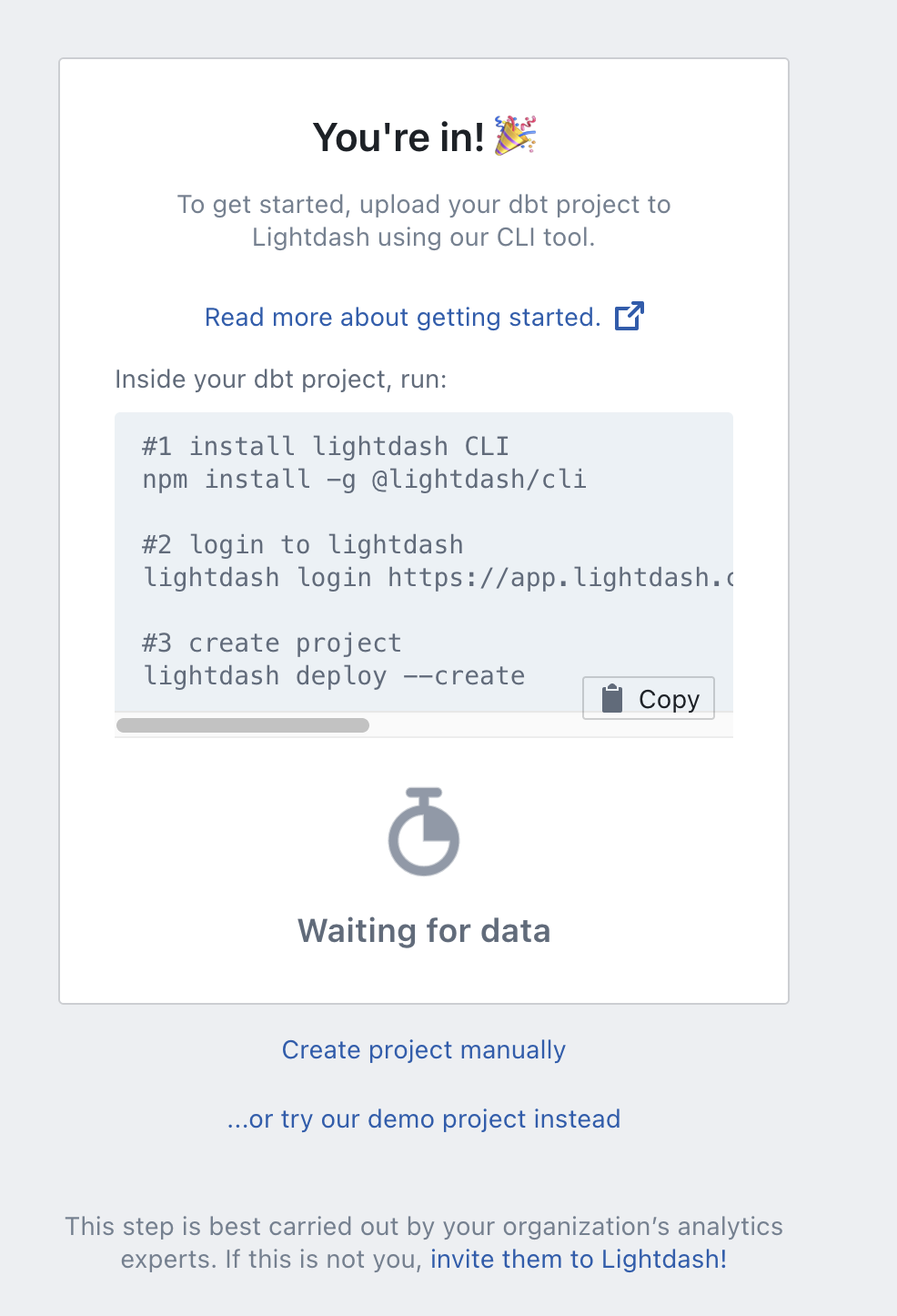Open Create project manually
Screen dimensions: 897x1316
coord(423,1049)
